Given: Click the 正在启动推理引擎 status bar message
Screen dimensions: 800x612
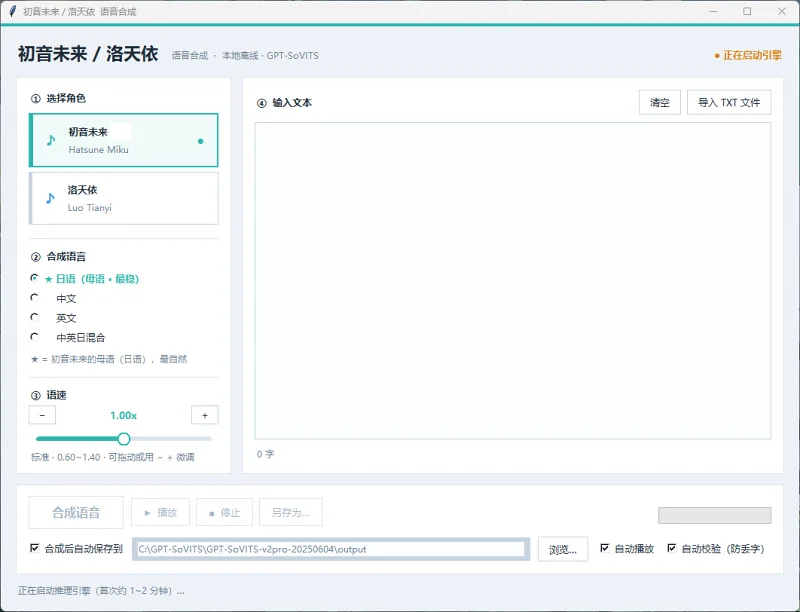Looking at the screenshot, I should (x=101, y=591).
